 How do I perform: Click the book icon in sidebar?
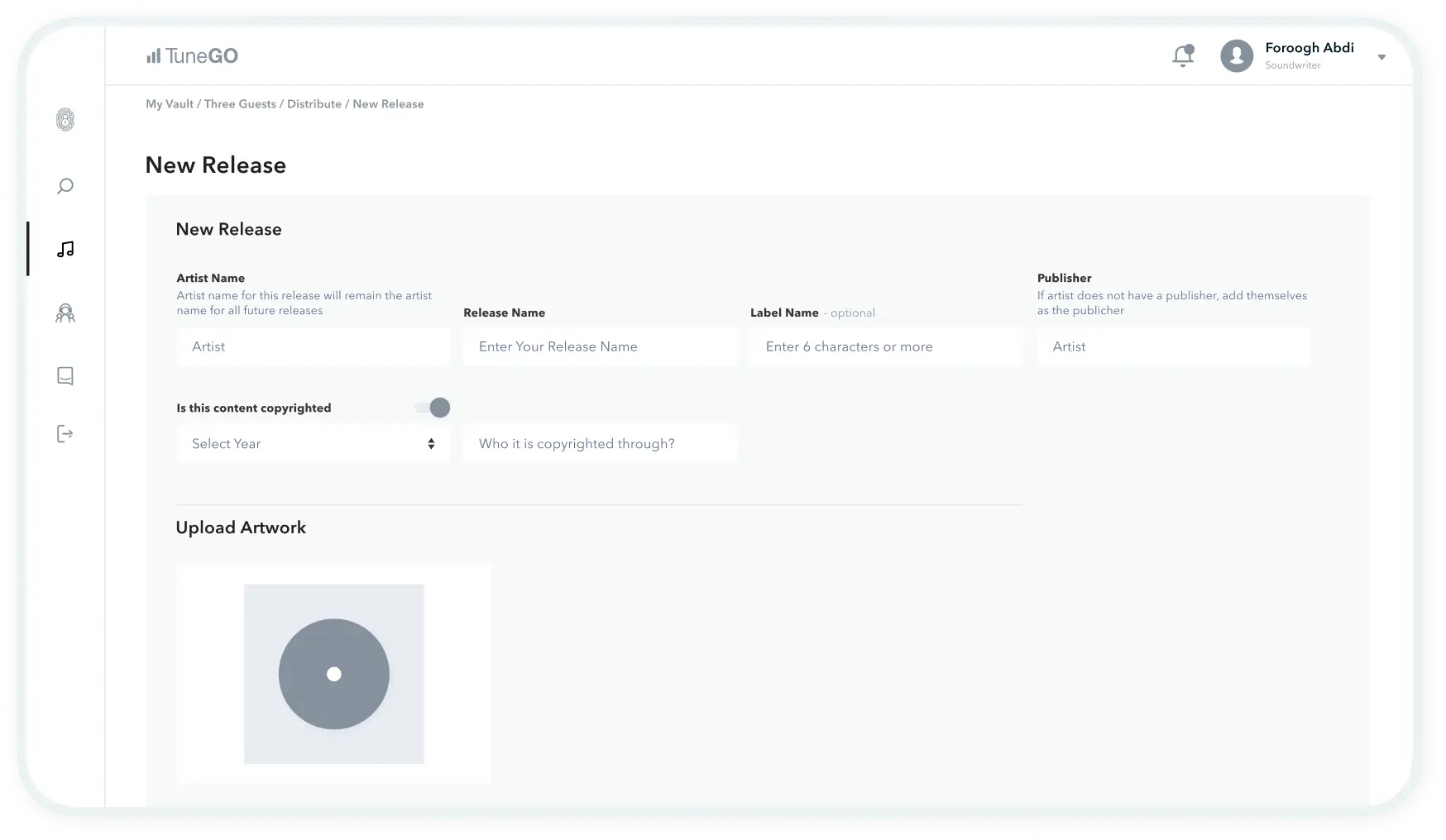point(65,376)
